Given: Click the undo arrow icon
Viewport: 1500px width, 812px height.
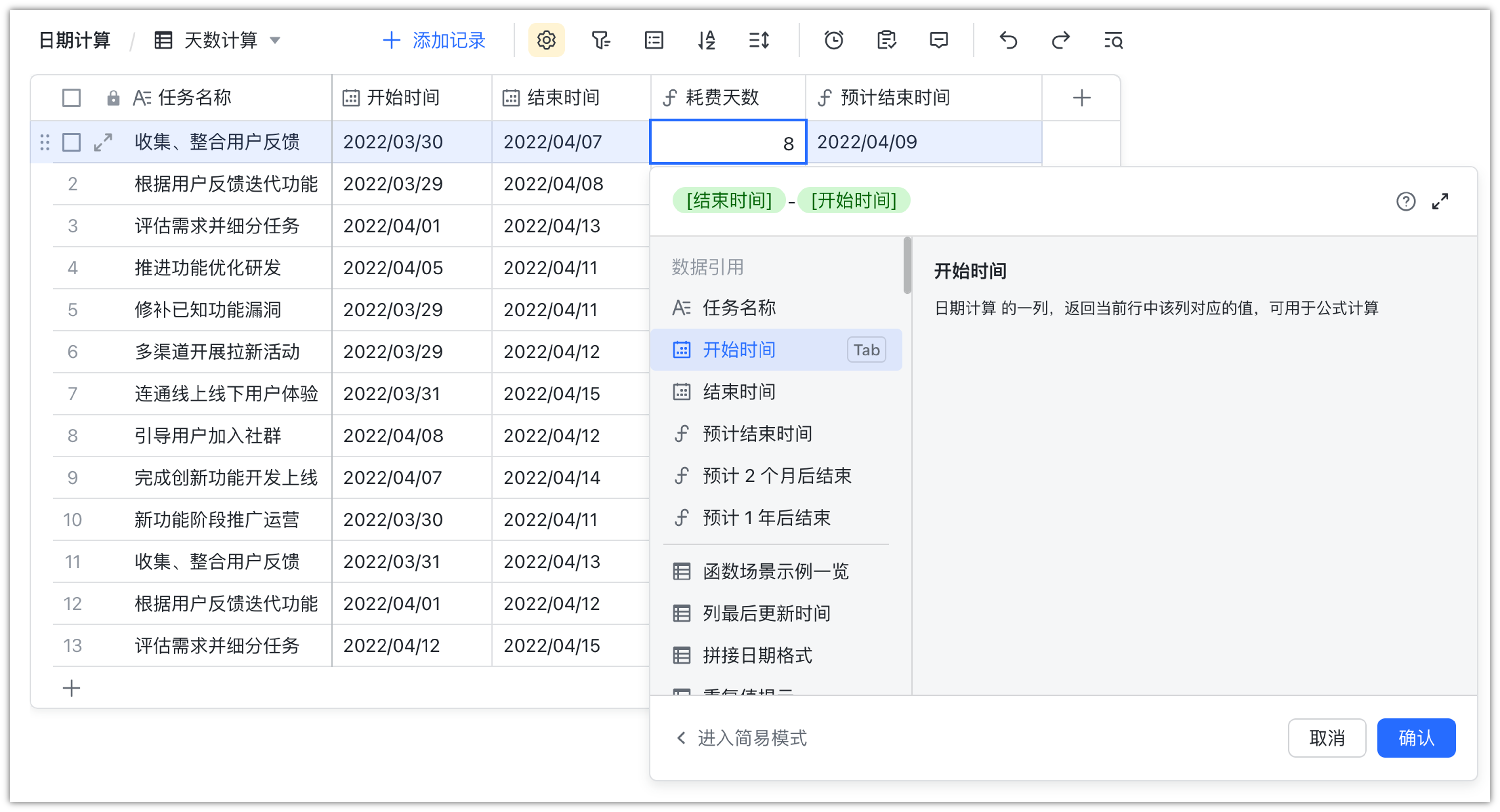Looking at the screenshot, I should (1008, 40).
